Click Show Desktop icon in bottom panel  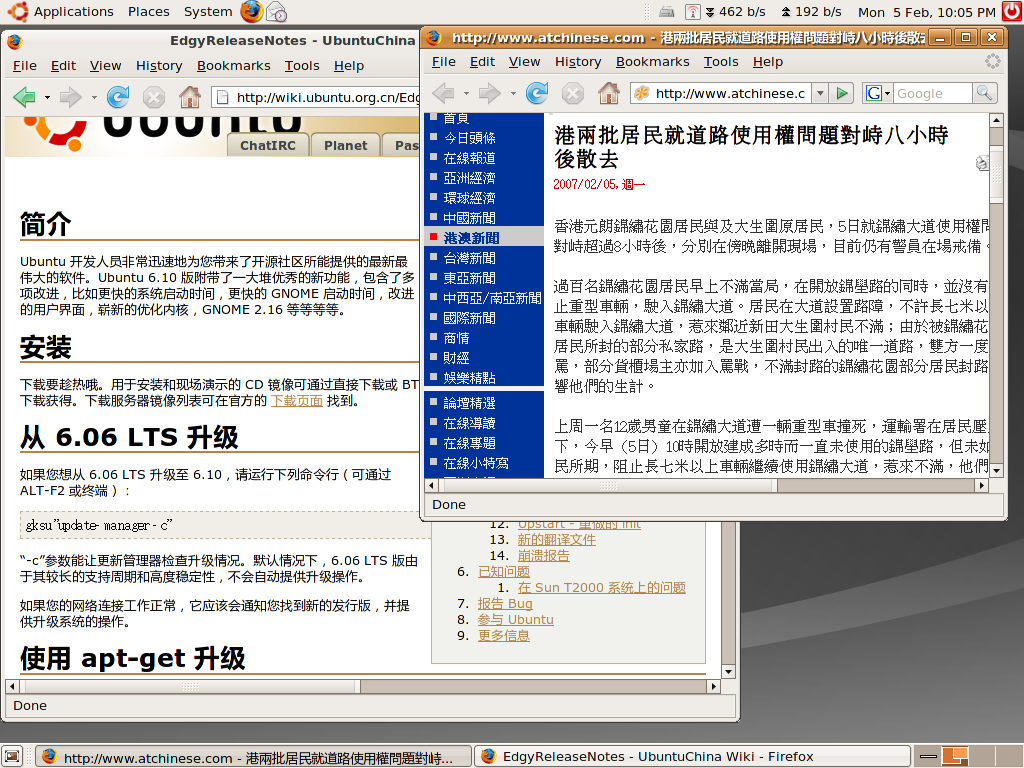12,756
